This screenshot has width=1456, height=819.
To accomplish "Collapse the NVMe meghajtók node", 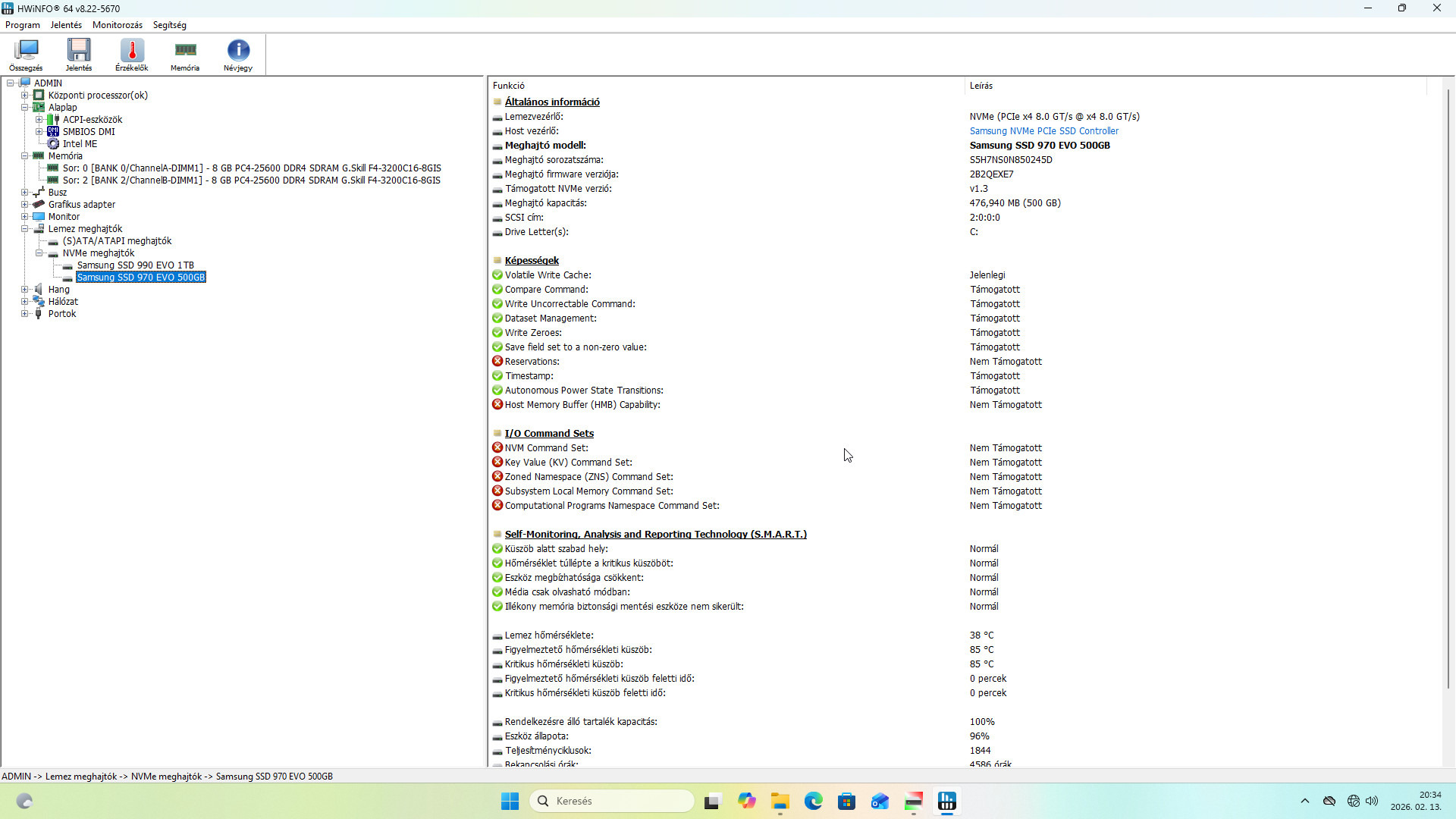I will pos(39,253).
